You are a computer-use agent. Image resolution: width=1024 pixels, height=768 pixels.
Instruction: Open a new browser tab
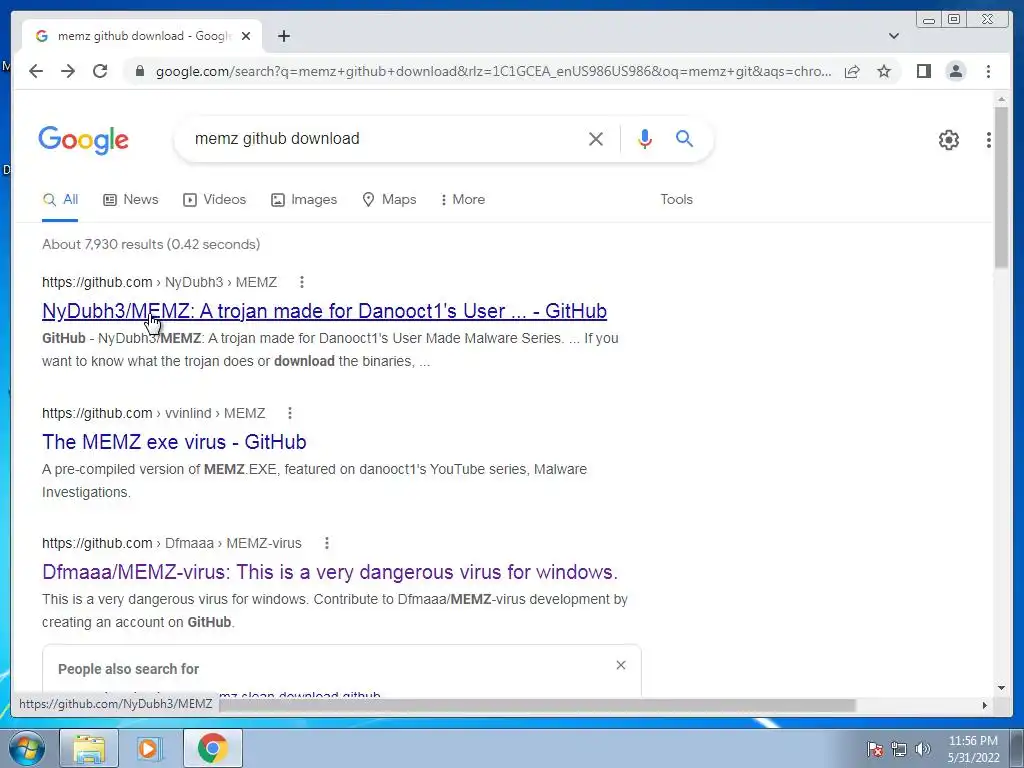pos(283,37)
